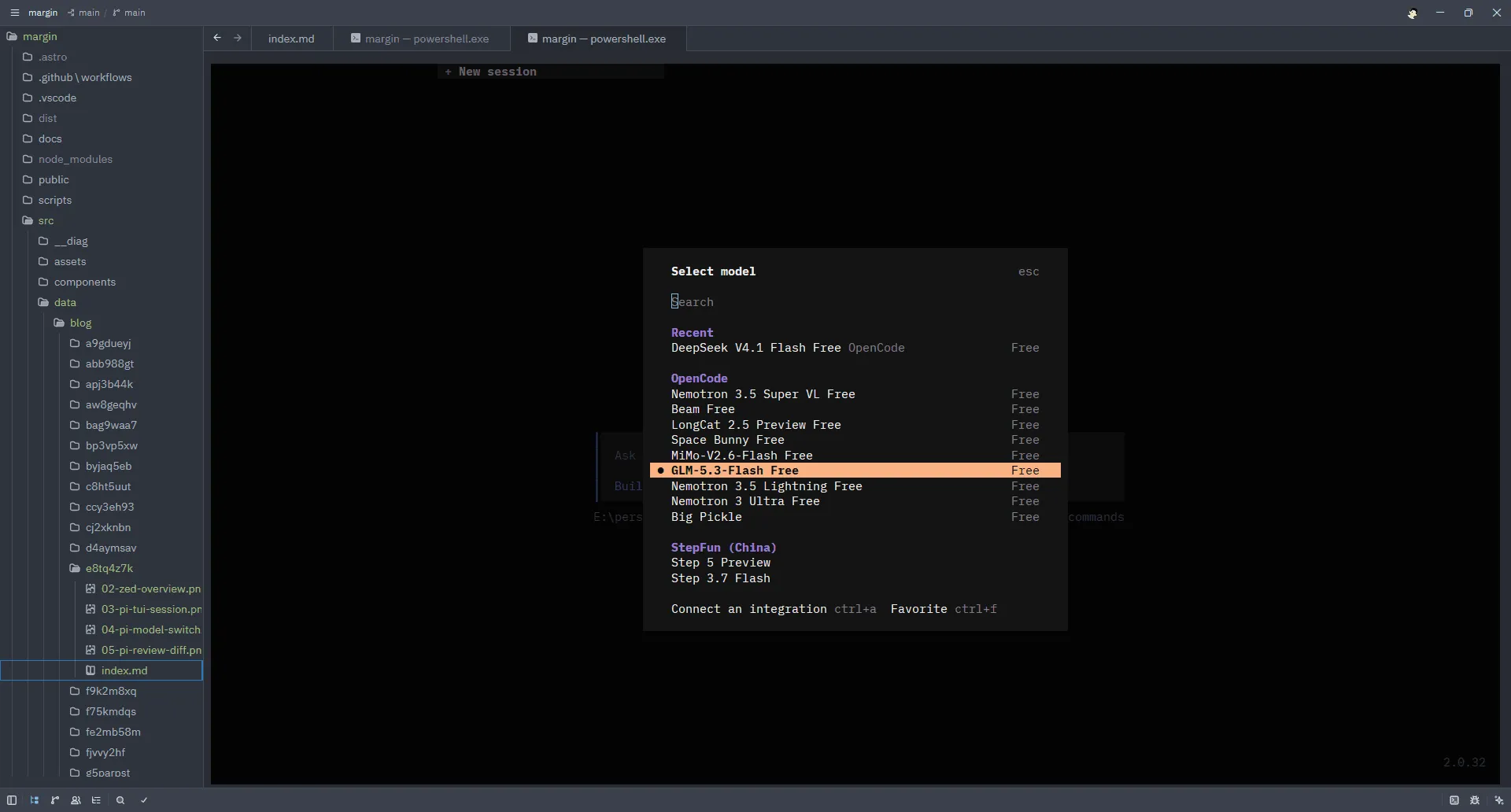Screen dimensions: 1511x812
Task: Select Nemotron 3.5 Super VL Free model
Action: (855, 394)
